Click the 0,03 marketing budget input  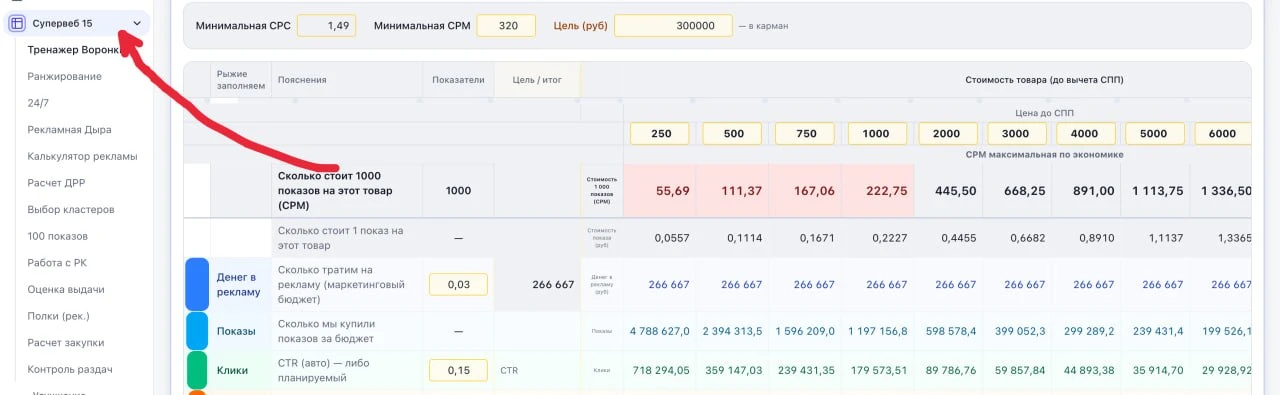coord(458,284)
